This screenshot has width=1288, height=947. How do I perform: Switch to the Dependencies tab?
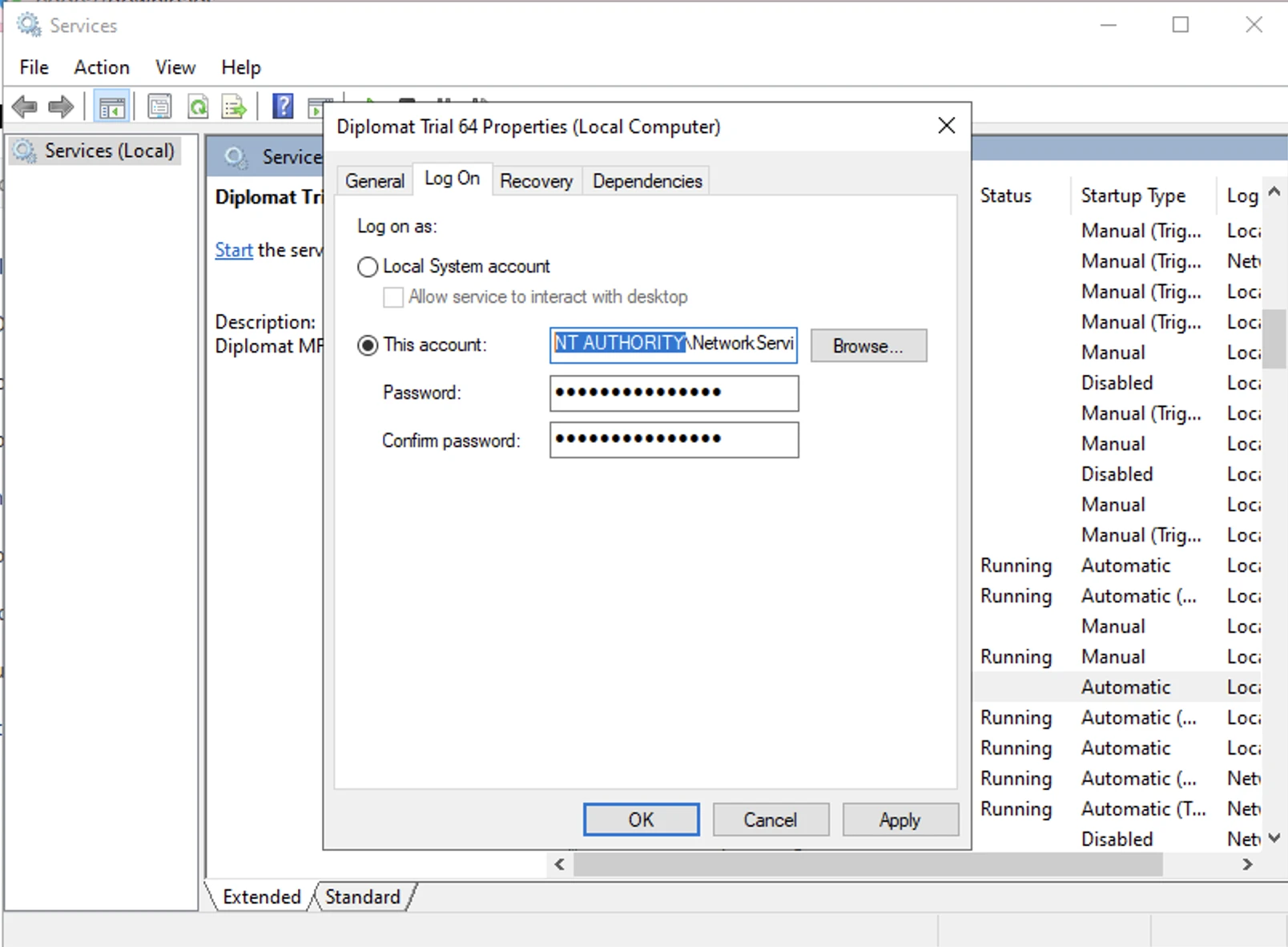647,181
